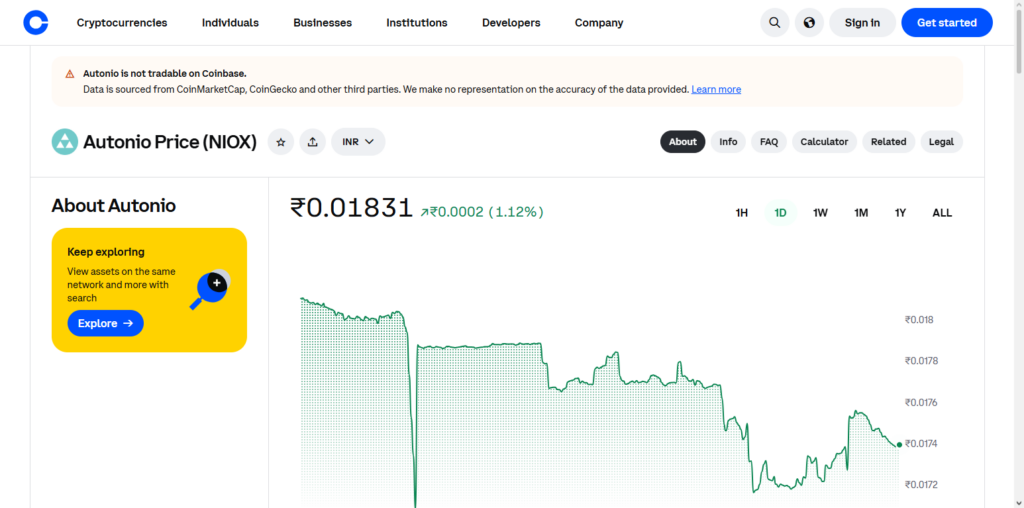Add Autonio to watchlist star icon
This screenshot has width=1024, height=508.
click(x=281, y=142)
